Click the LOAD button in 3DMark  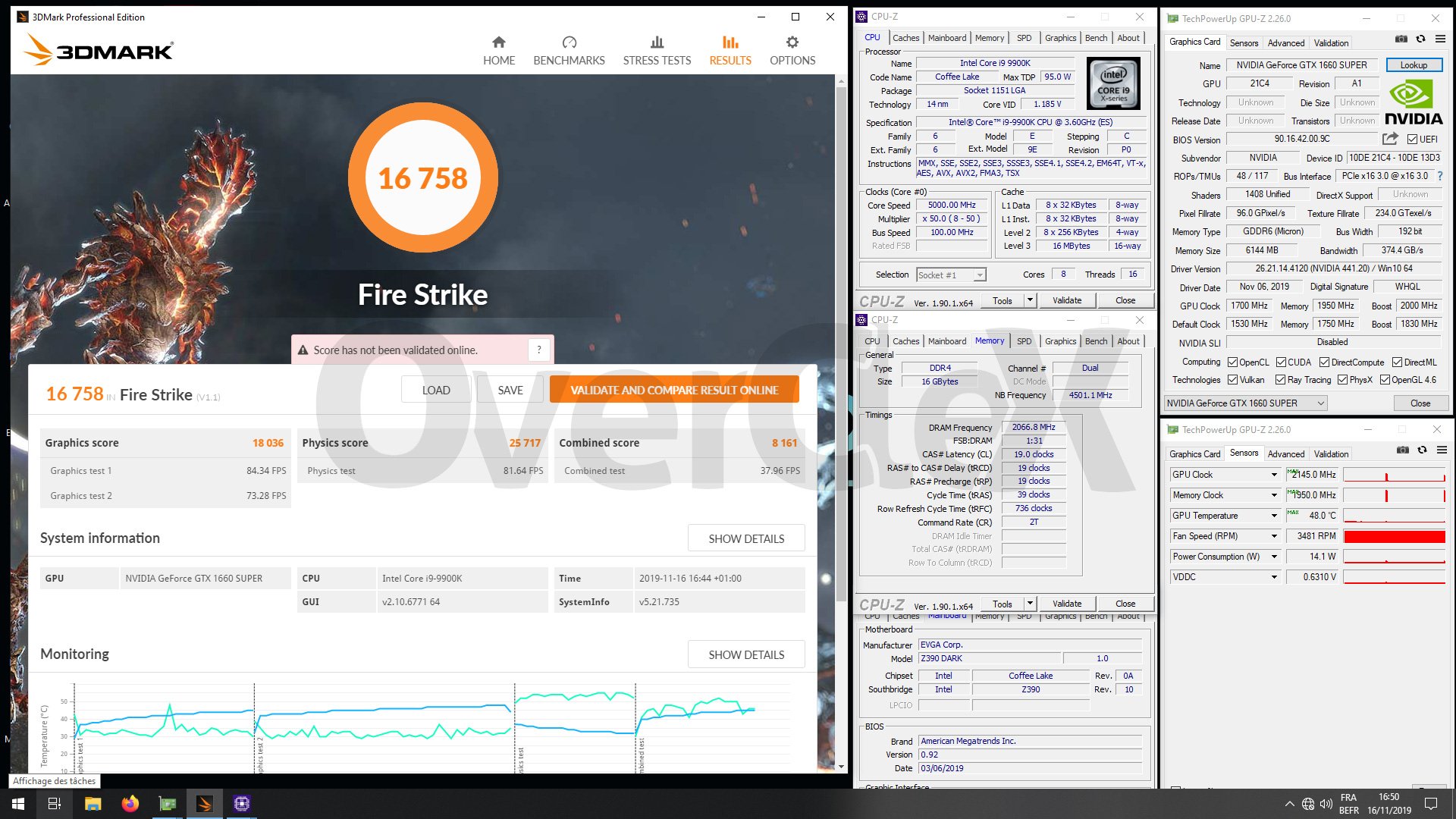click(436, 390)
